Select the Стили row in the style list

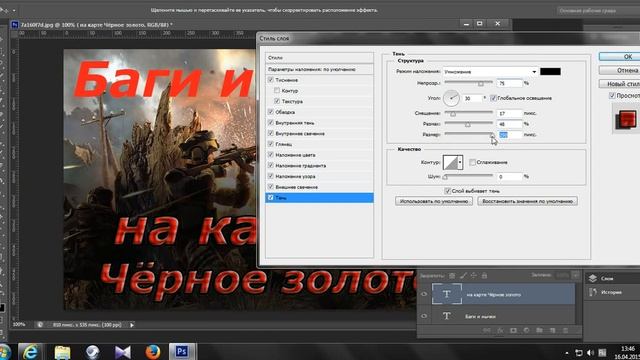[x=319, y=58]
